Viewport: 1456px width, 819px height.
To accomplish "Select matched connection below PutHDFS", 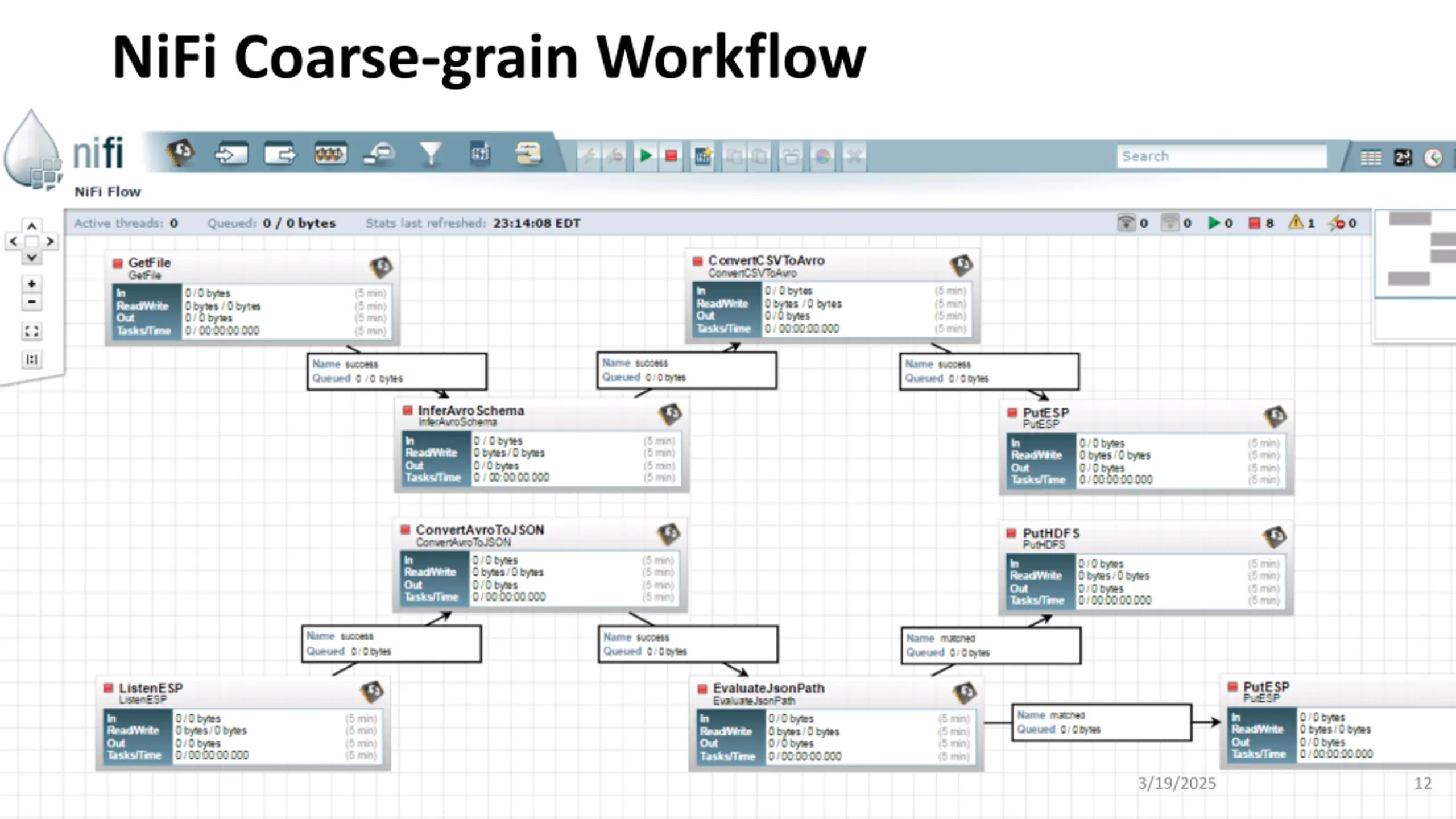I will click(991, 646).
